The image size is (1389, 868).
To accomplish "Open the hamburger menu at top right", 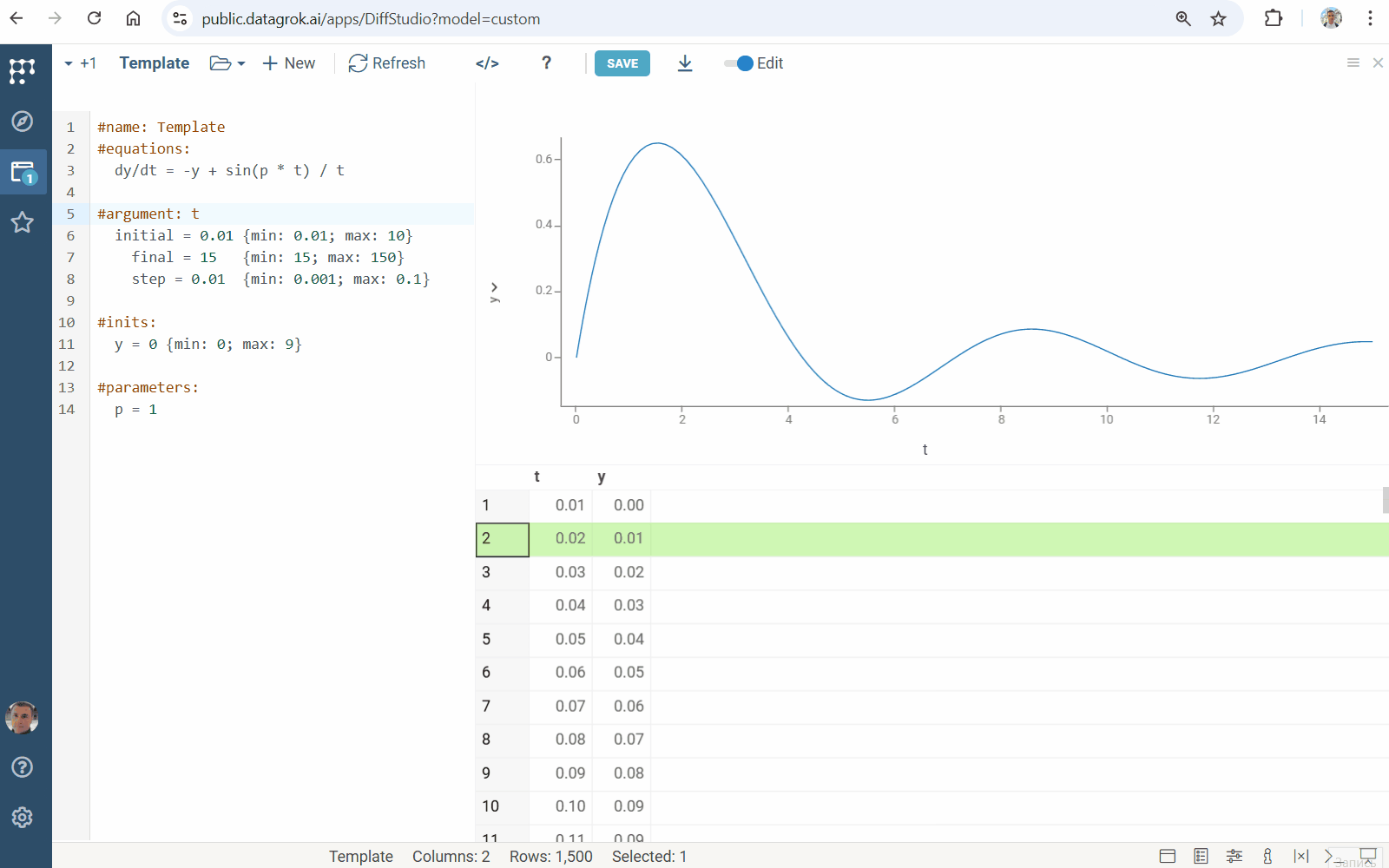I will (1353, 62).
